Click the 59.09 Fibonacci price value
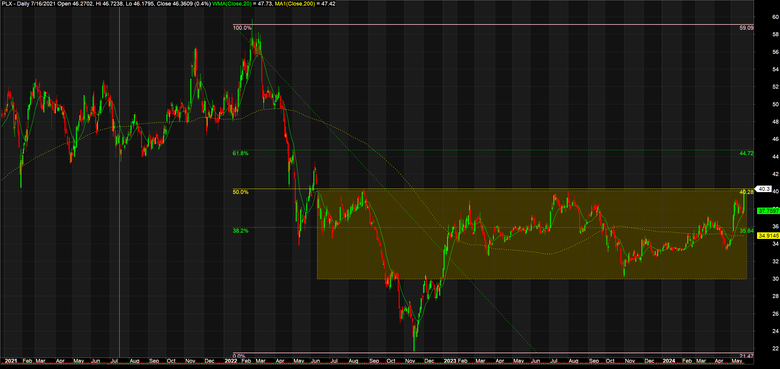Image resolution: width=780 pixels, height=369 pixels. click(x=746, y=28)
